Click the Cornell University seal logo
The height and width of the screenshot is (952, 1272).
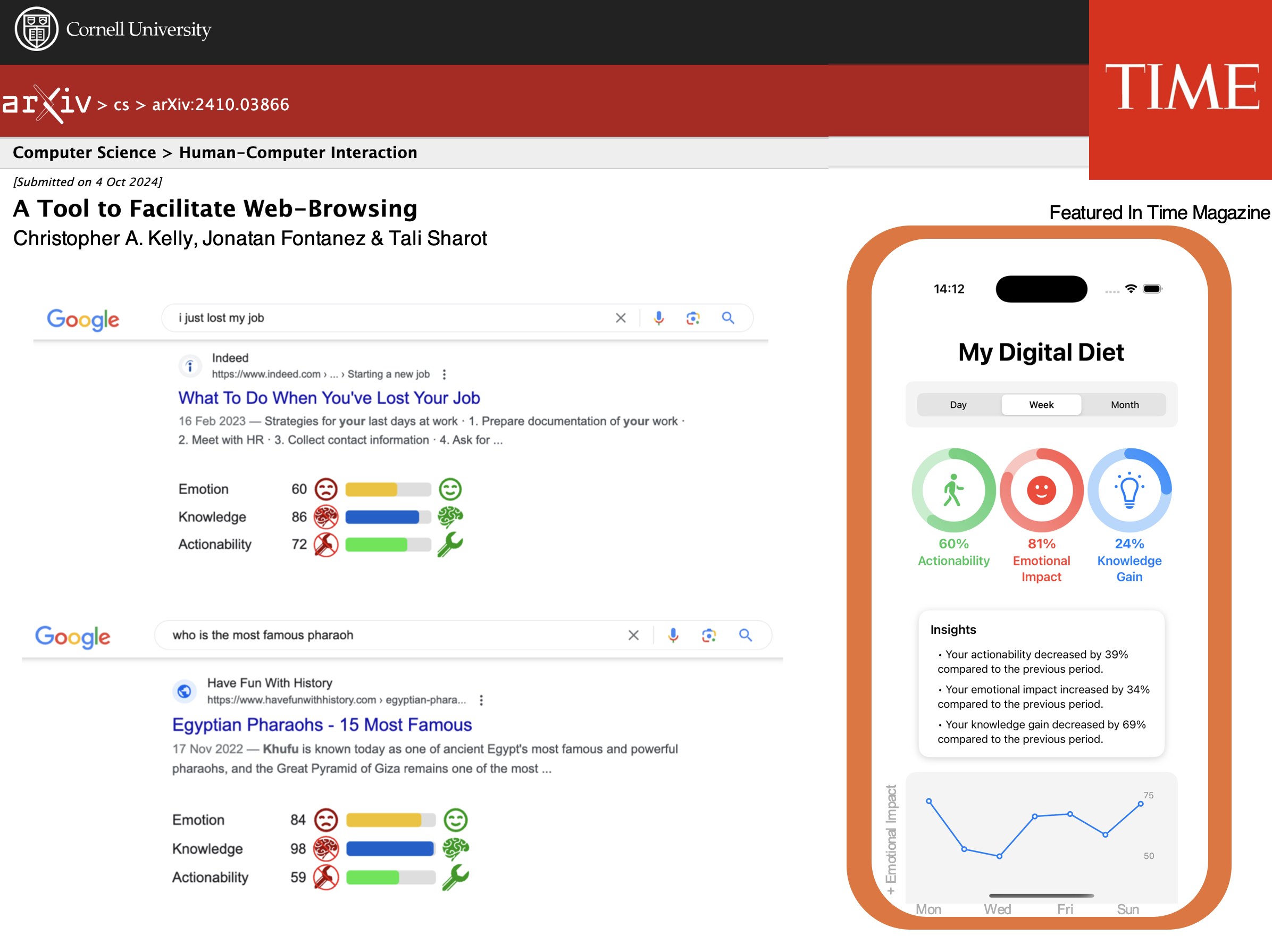point(36,29)
